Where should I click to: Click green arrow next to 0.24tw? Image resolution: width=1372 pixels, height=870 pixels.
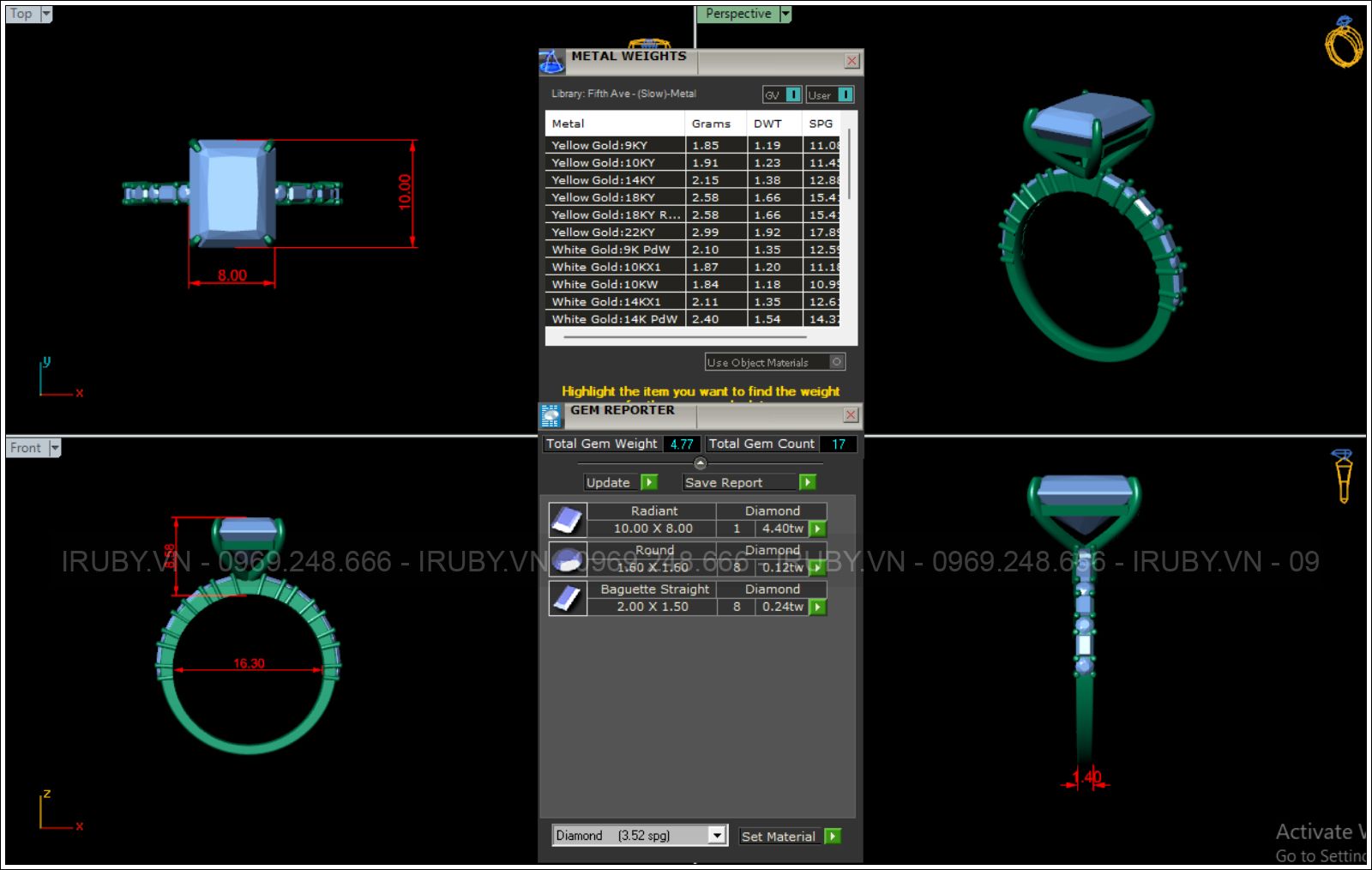coord(818,607)
